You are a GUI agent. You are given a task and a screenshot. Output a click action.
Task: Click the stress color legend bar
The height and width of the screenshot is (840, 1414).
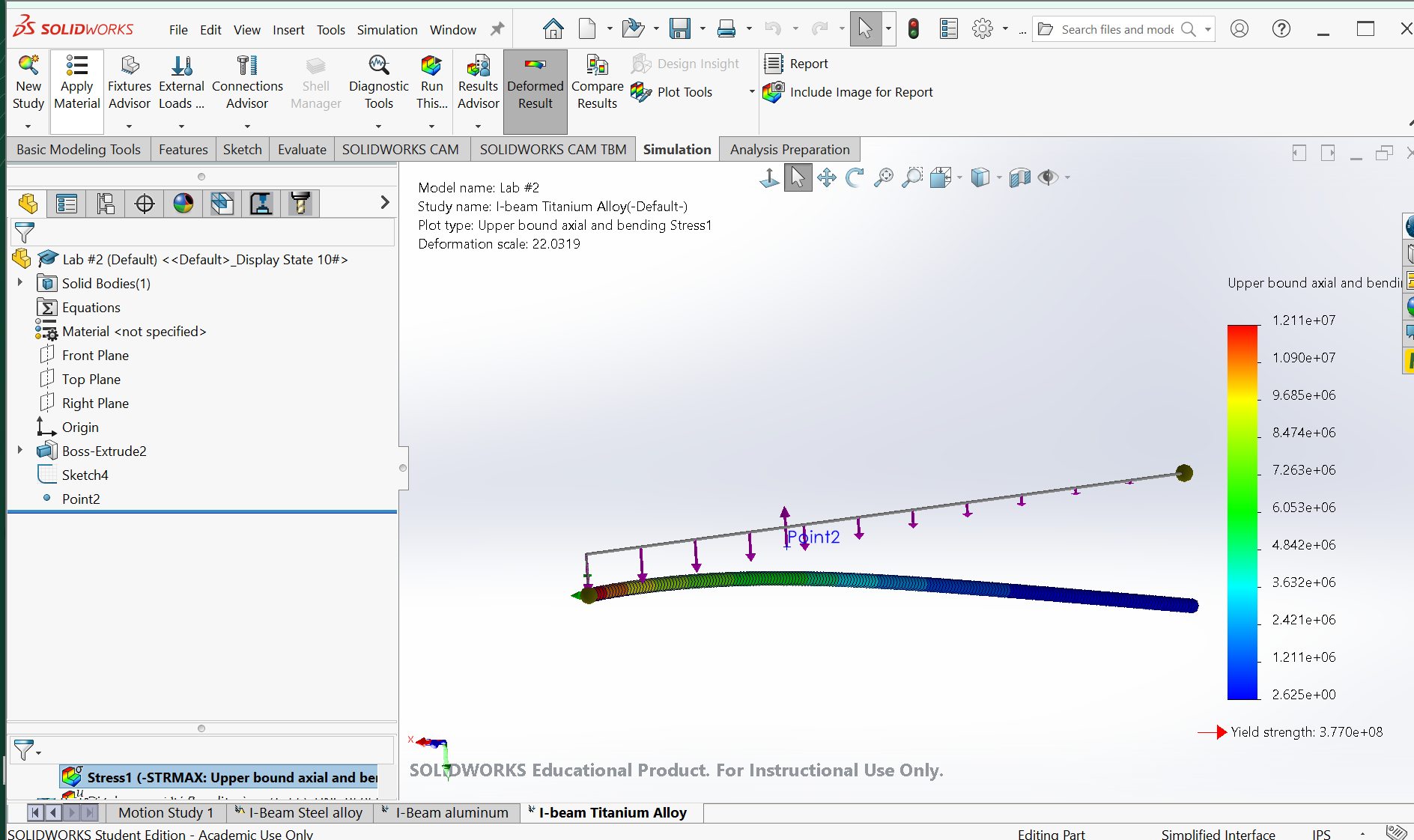point(1242,512)
